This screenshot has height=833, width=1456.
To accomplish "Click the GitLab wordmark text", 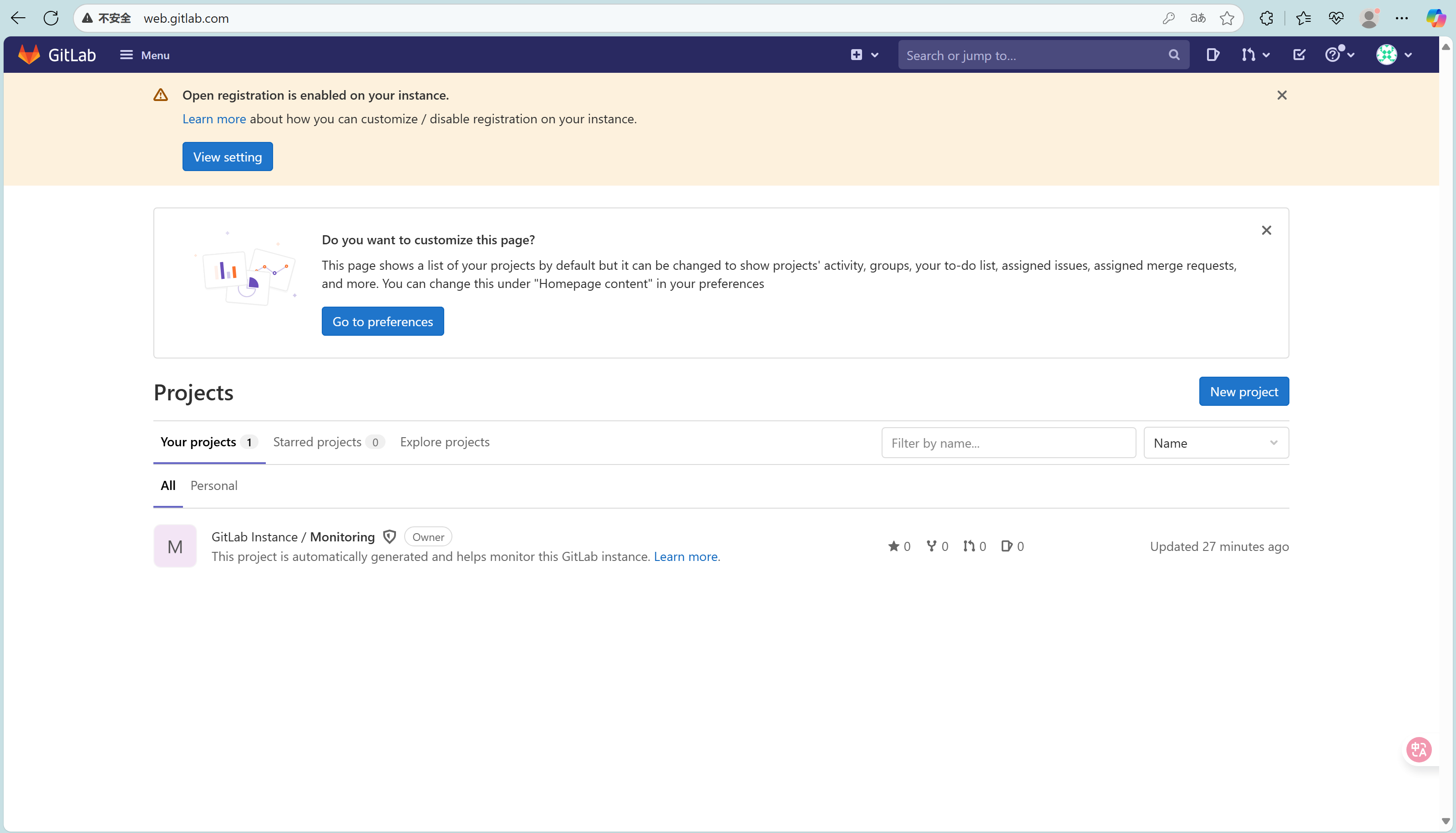I will [72, 55].
